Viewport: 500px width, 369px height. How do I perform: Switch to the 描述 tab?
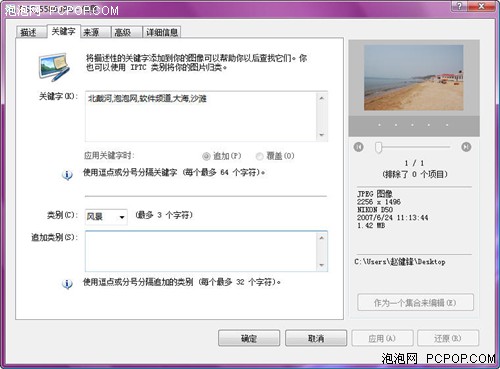(30, 32)
